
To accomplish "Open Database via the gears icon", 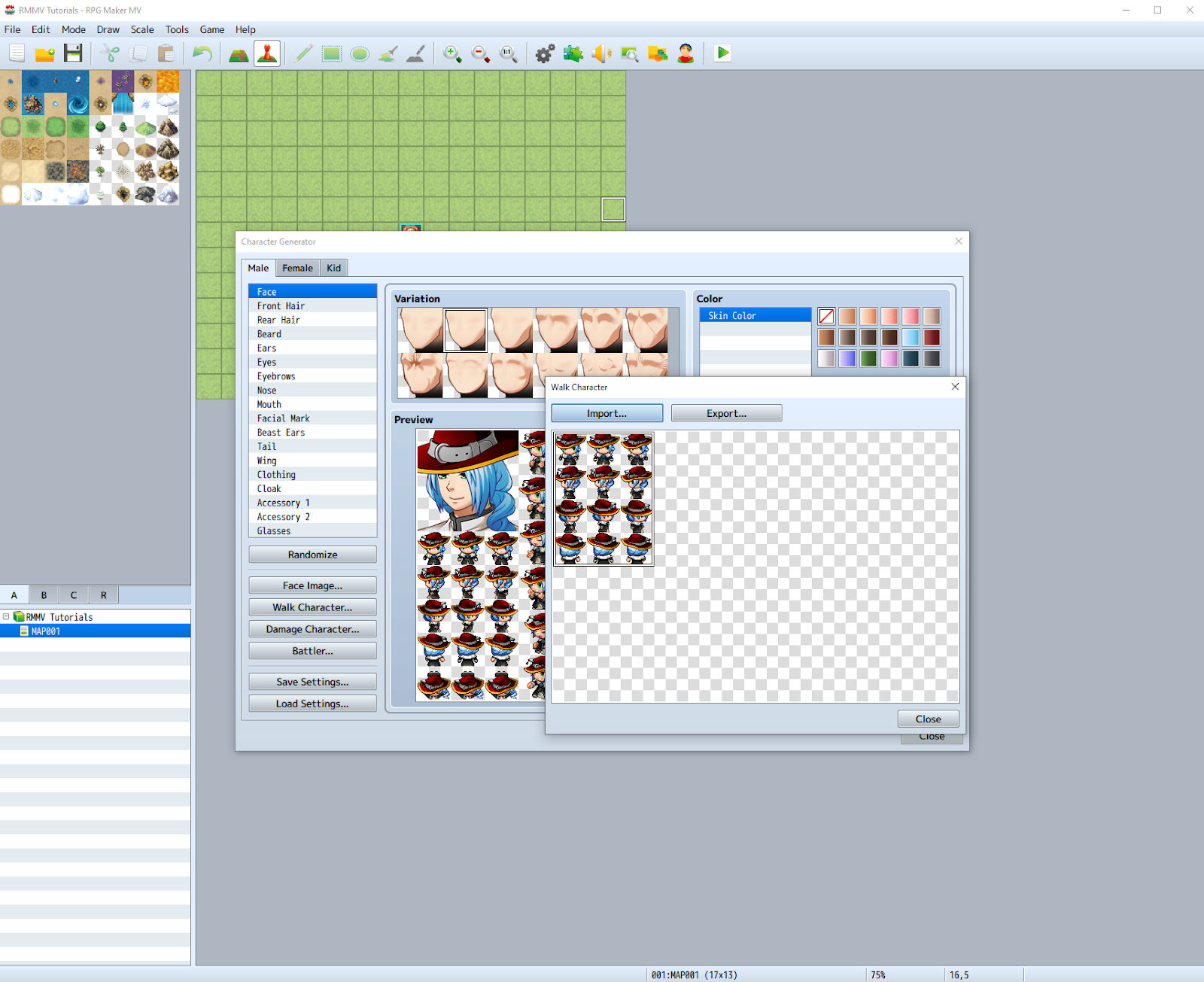I will point(545,53).
